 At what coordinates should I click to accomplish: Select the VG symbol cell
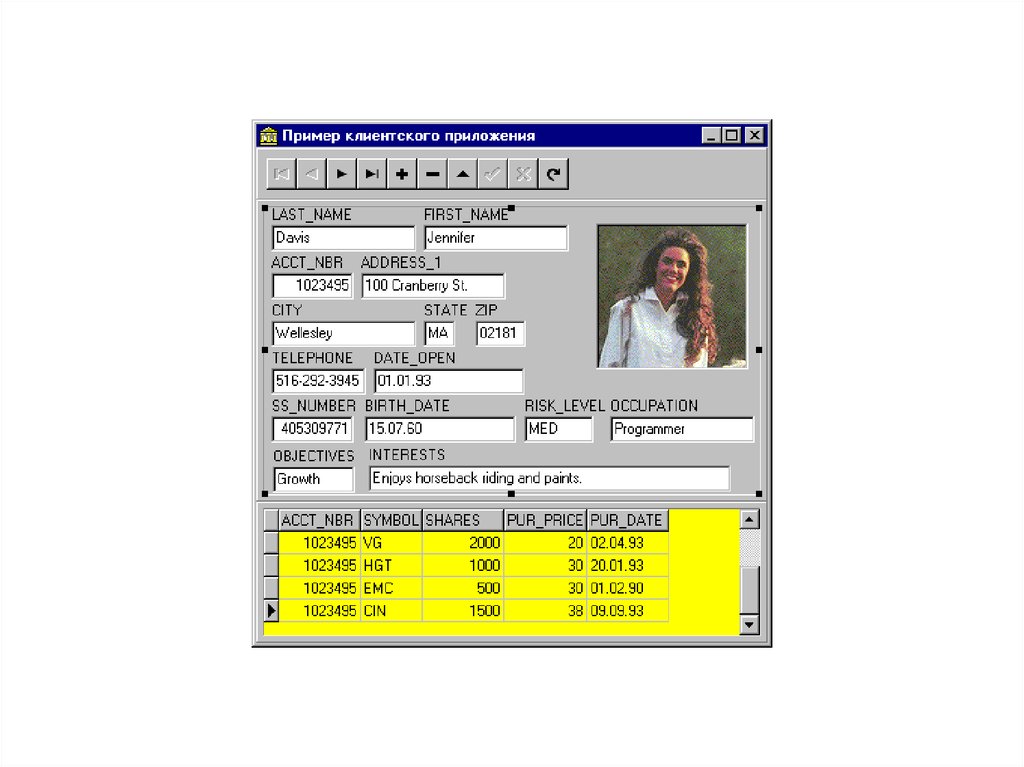[391, 543]
